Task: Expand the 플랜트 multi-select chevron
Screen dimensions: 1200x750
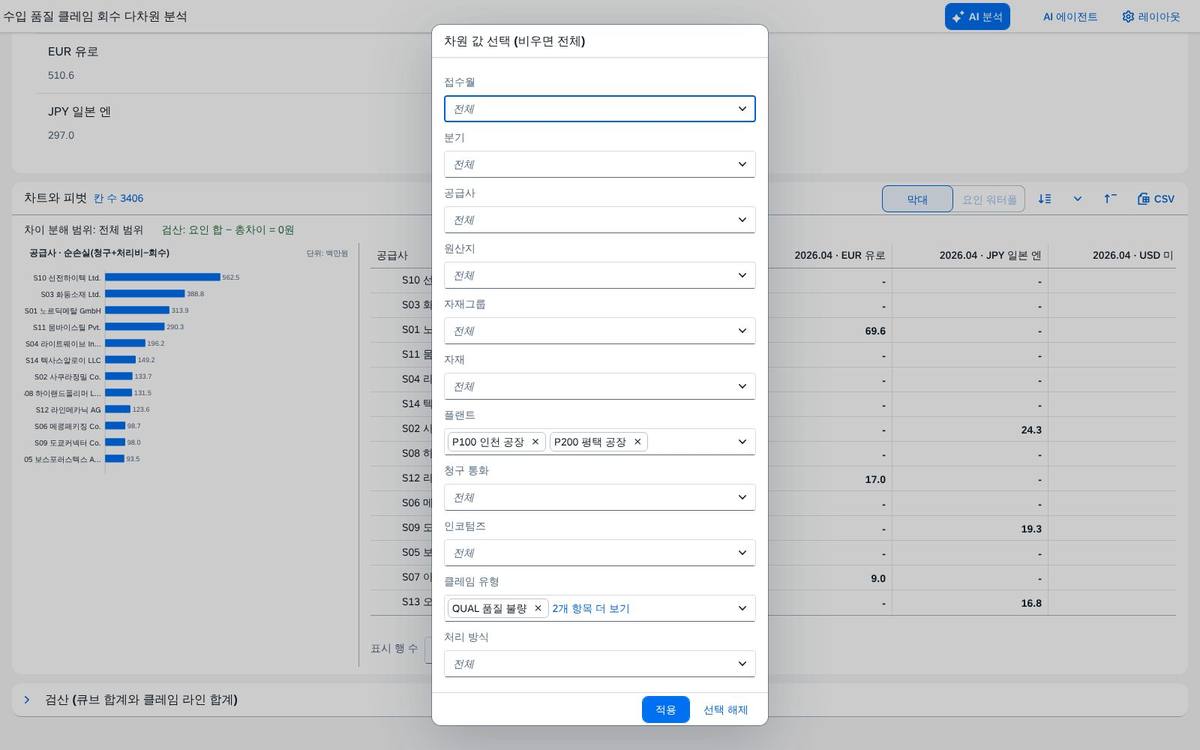Action: coord(742,442)
